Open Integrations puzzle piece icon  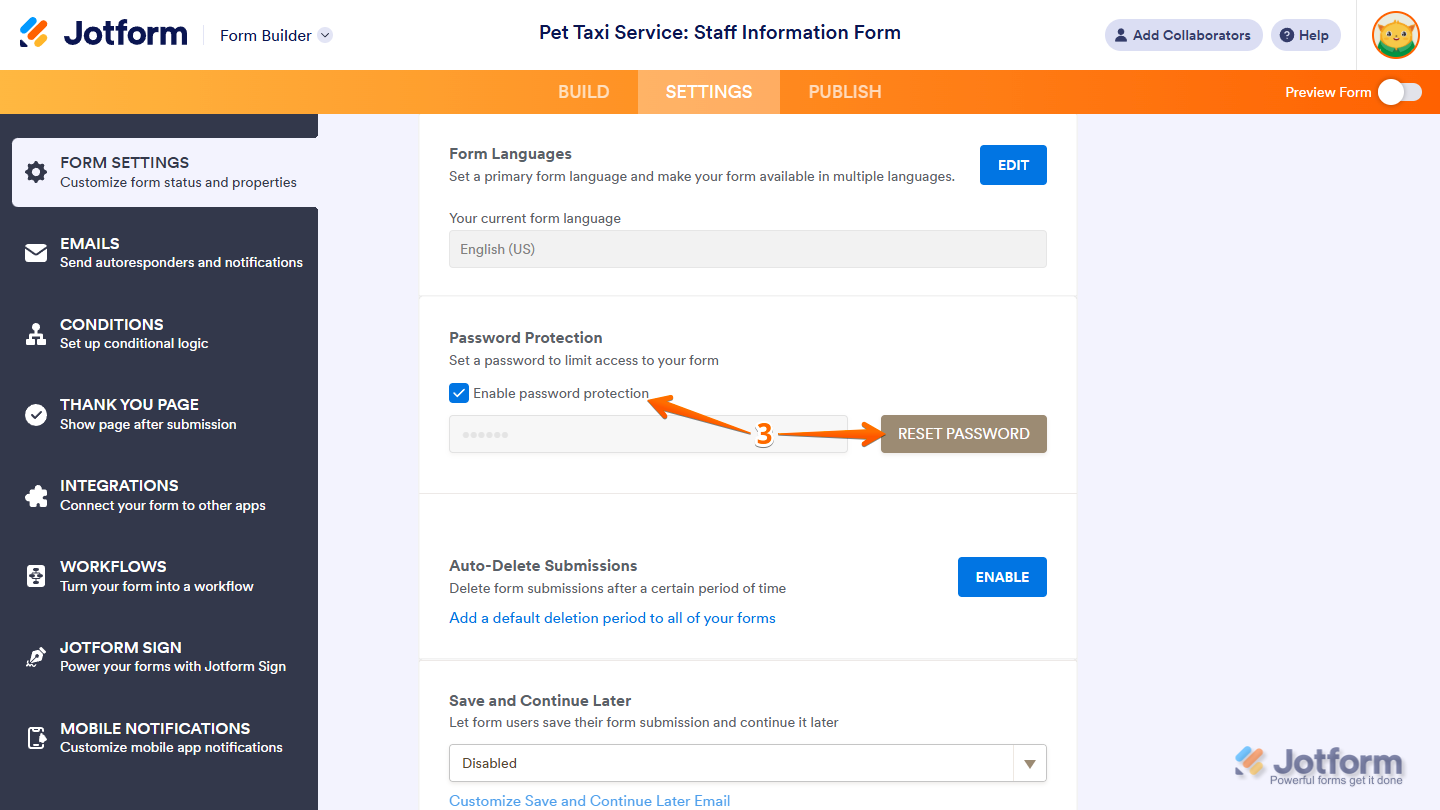pos(36,495)
